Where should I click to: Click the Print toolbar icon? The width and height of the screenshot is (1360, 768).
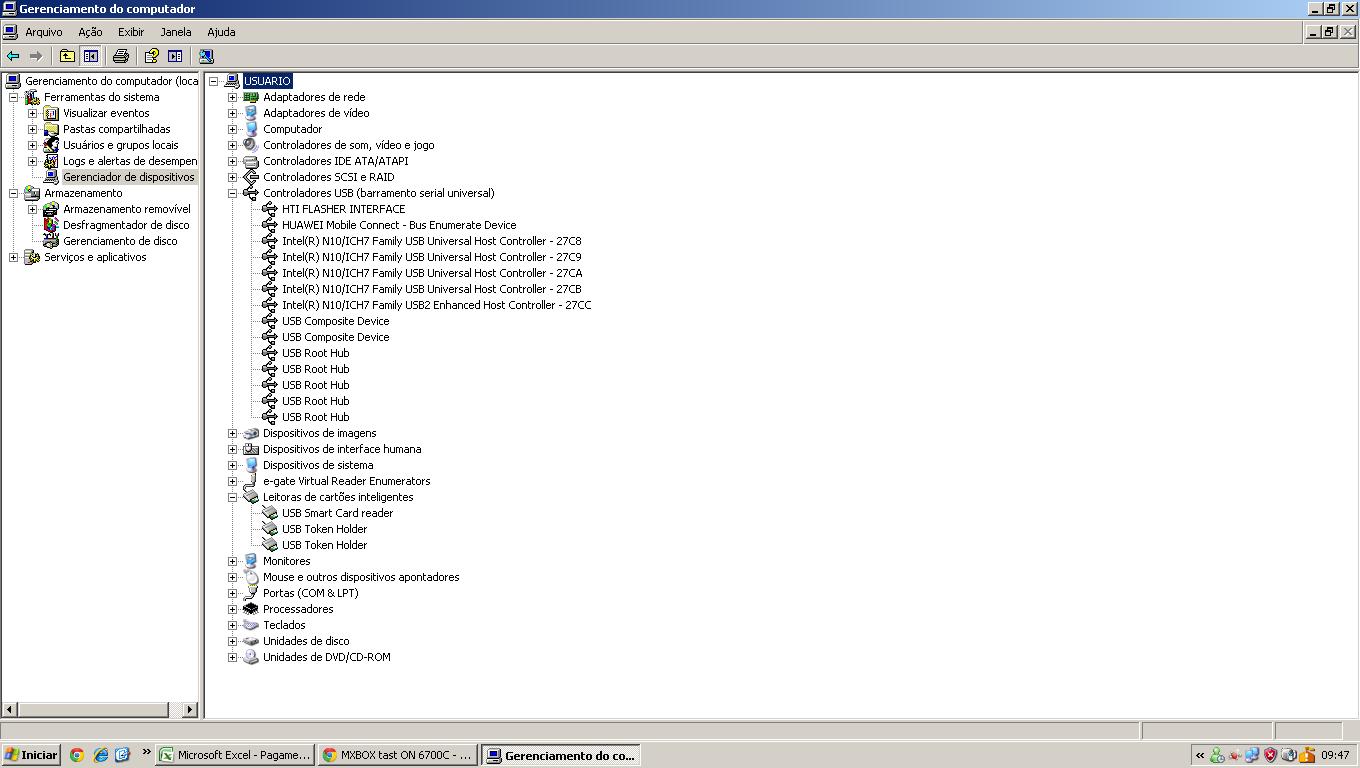pos(121,56)
